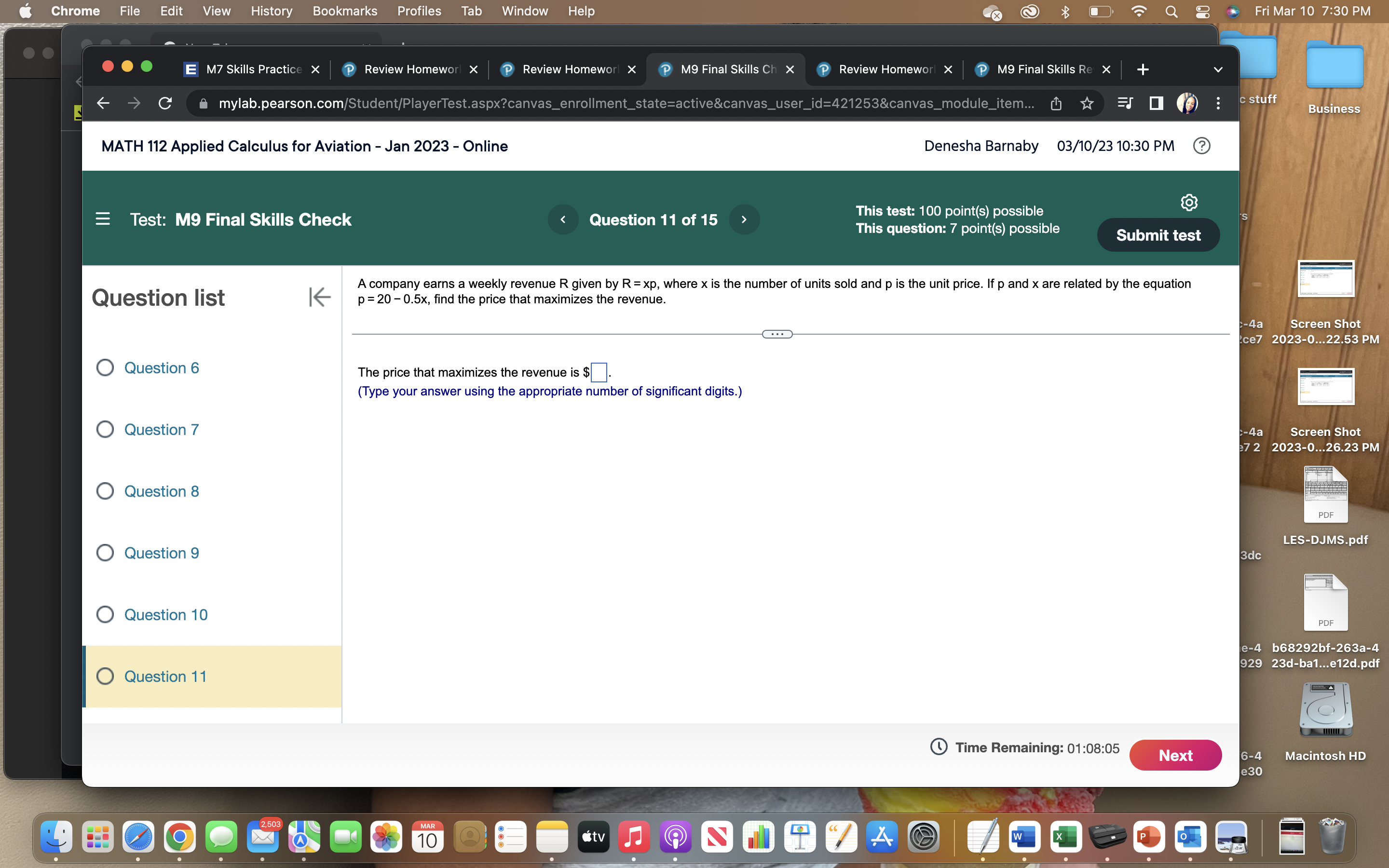The image size is (1389, 868).
Task: Expand the ellipsis divider under the question
Action: (x=776, y=334)
